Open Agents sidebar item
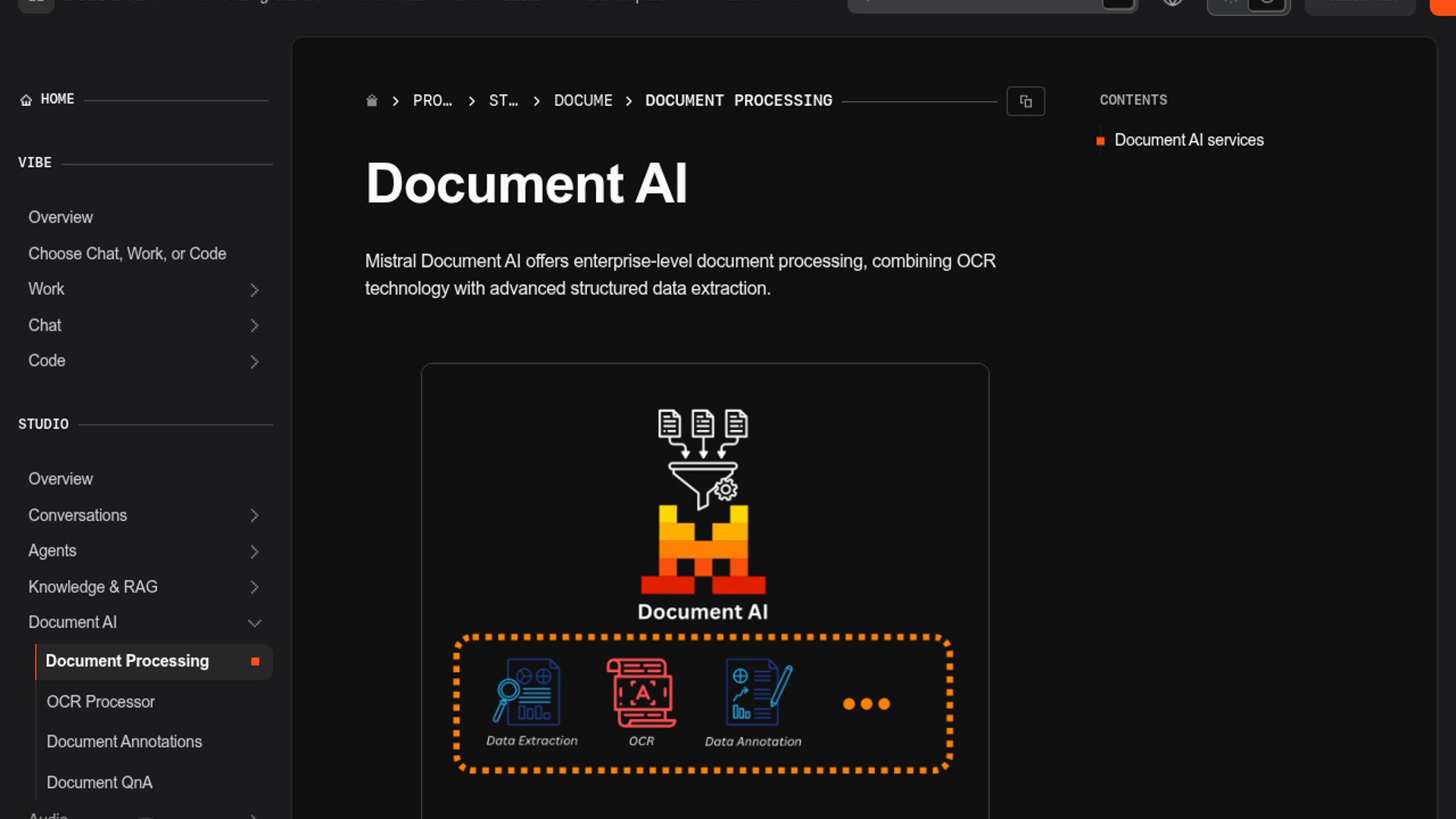Viewport: 1456px width, 819px height. click(52, 551)
